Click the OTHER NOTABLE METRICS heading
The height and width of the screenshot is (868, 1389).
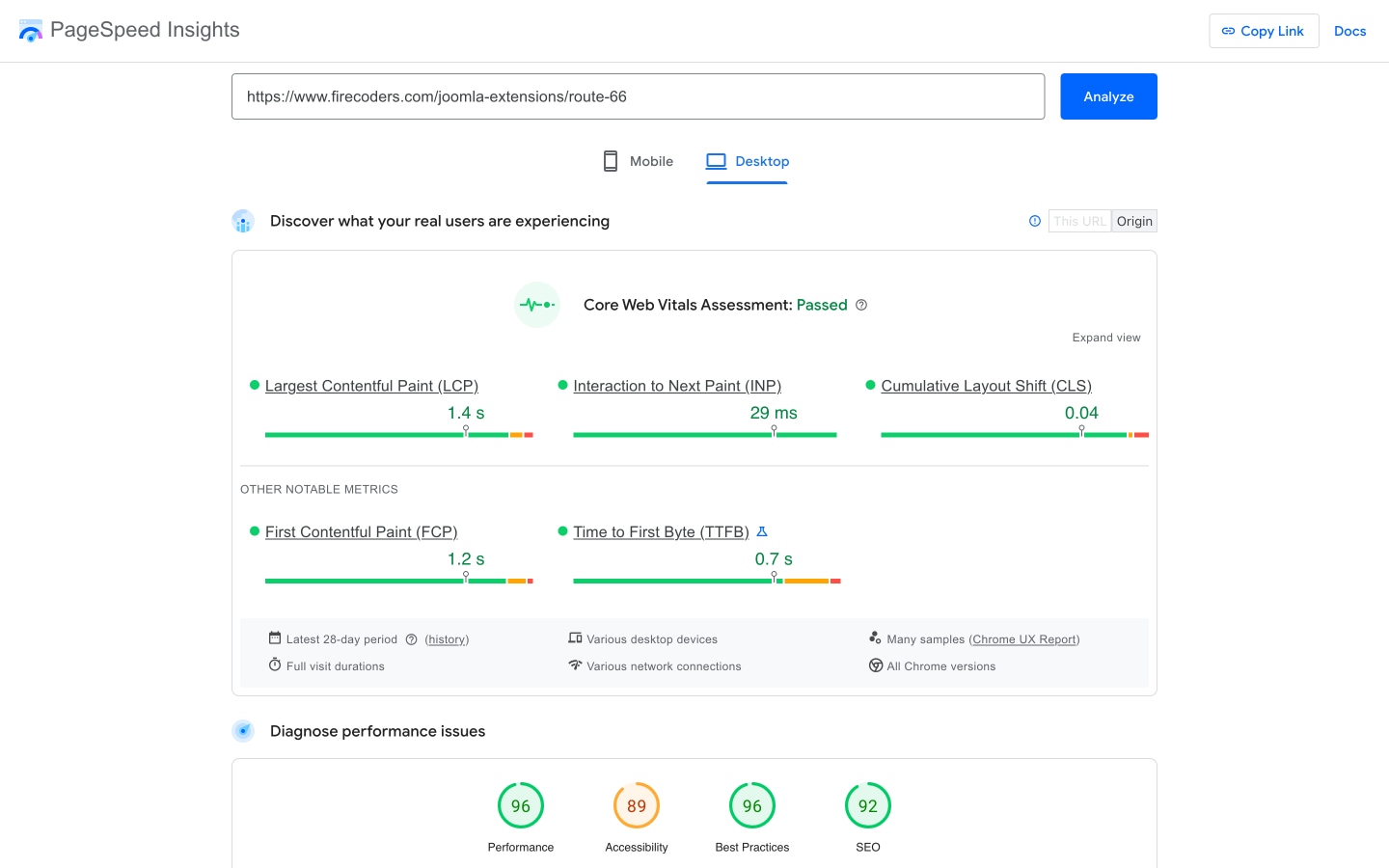[319, 489]
